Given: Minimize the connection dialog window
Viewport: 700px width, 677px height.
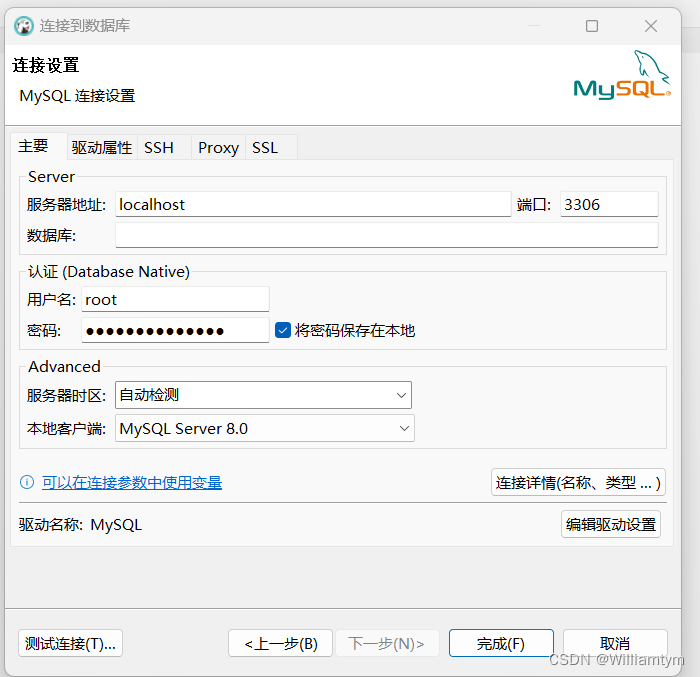Looking at the screenshot, I should [x=534, y=26].
